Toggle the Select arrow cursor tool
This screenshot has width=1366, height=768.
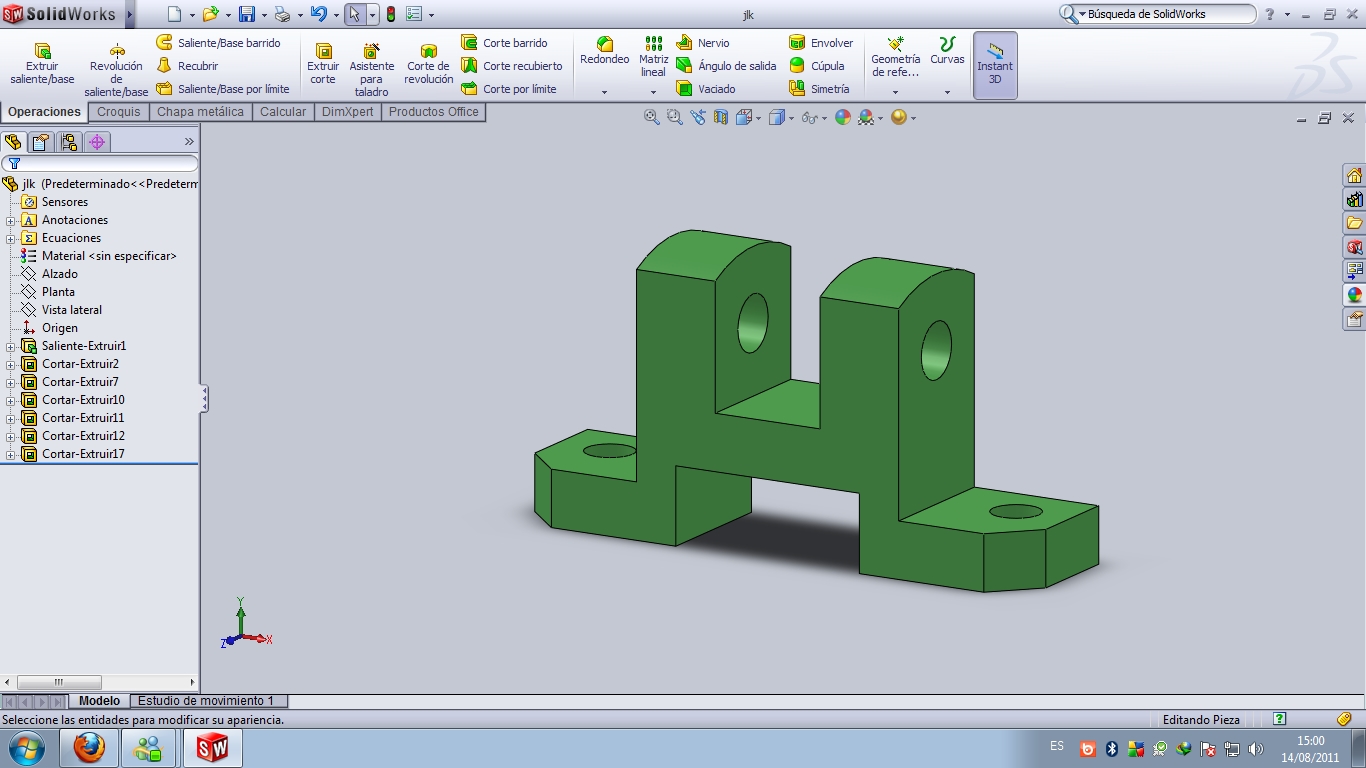point(355,14)
